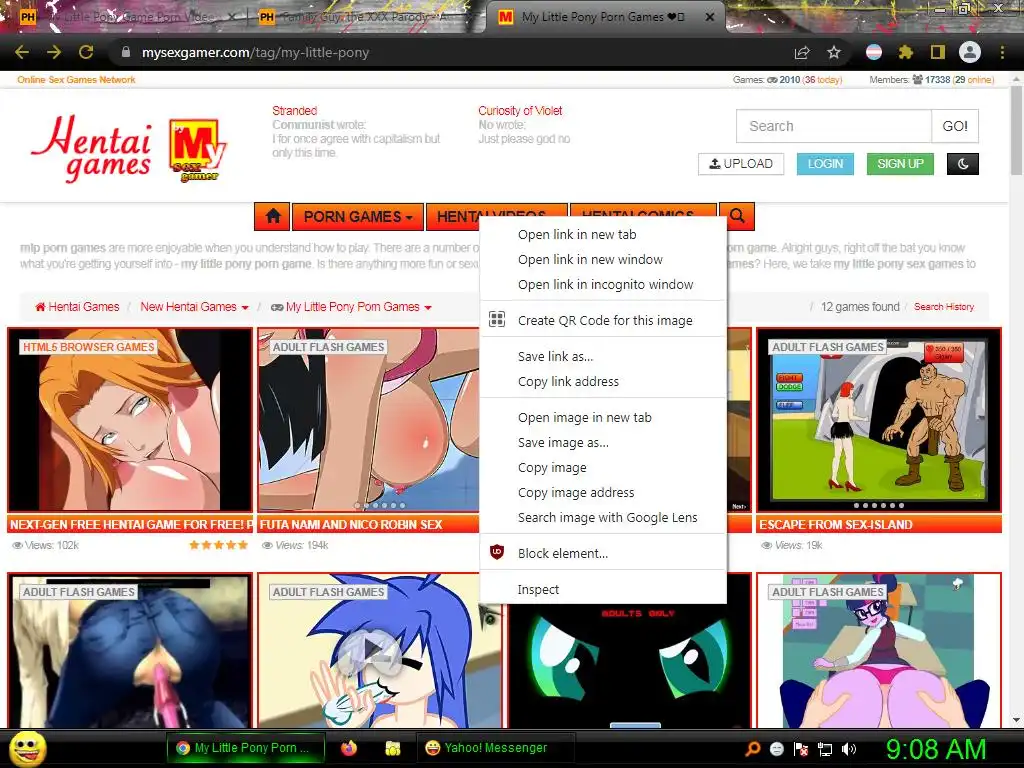Select Create QR Code for this image
This screenshot has width=1024, height=768.
[x=603, y=320]
